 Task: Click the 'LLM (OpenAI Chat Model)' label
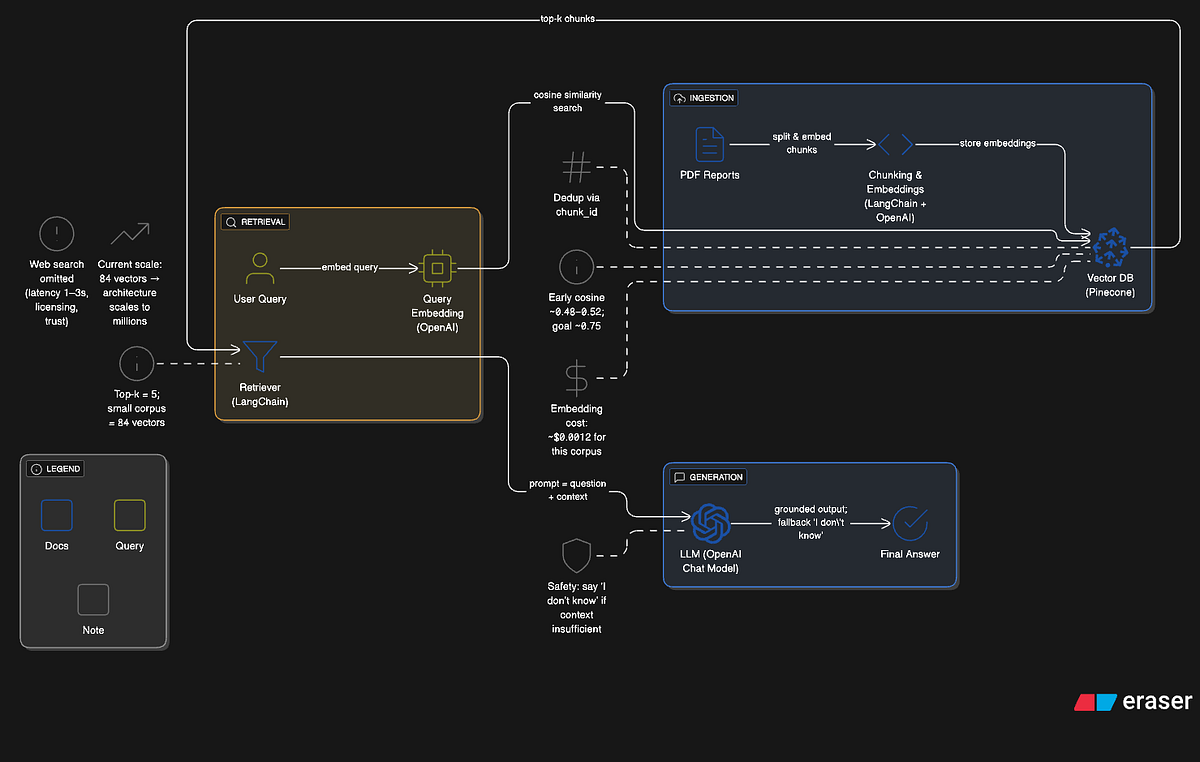pyautogui.click(x=711, y=561)
